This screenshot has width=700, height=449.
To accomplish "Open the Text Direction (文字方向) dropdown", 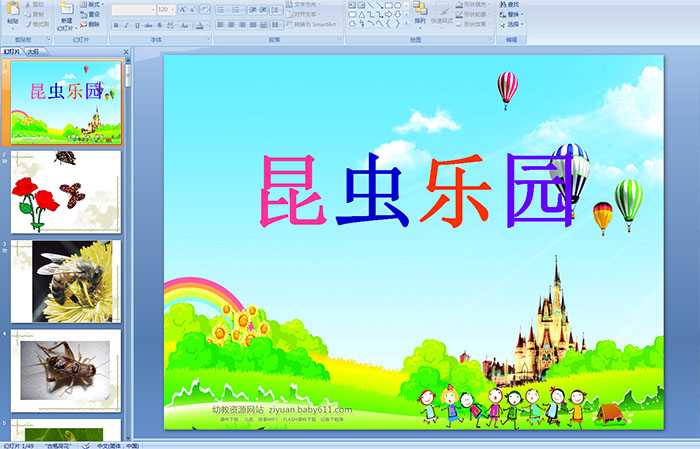I will [303, 4].
